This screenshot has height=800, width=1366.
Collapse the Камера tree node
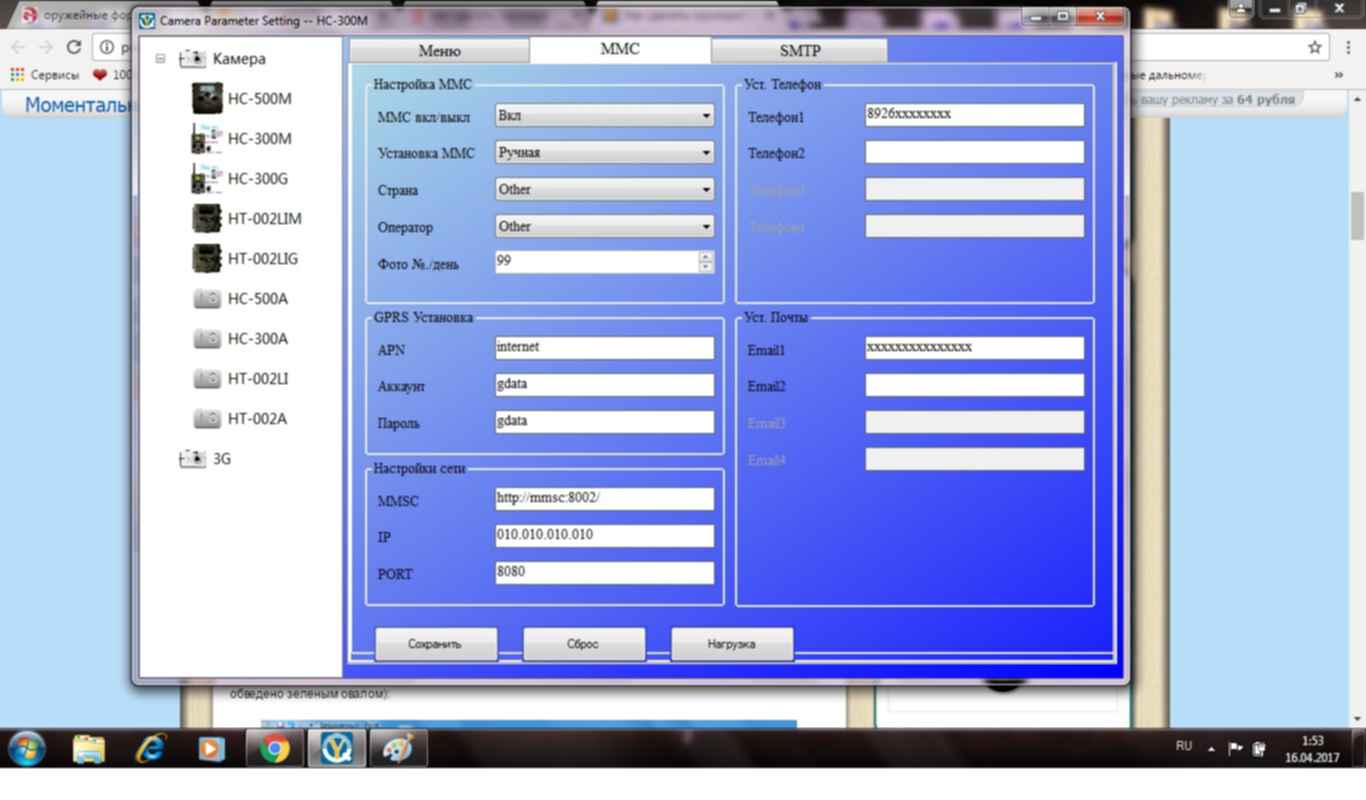pyautogui.click(x=160, y=58)
